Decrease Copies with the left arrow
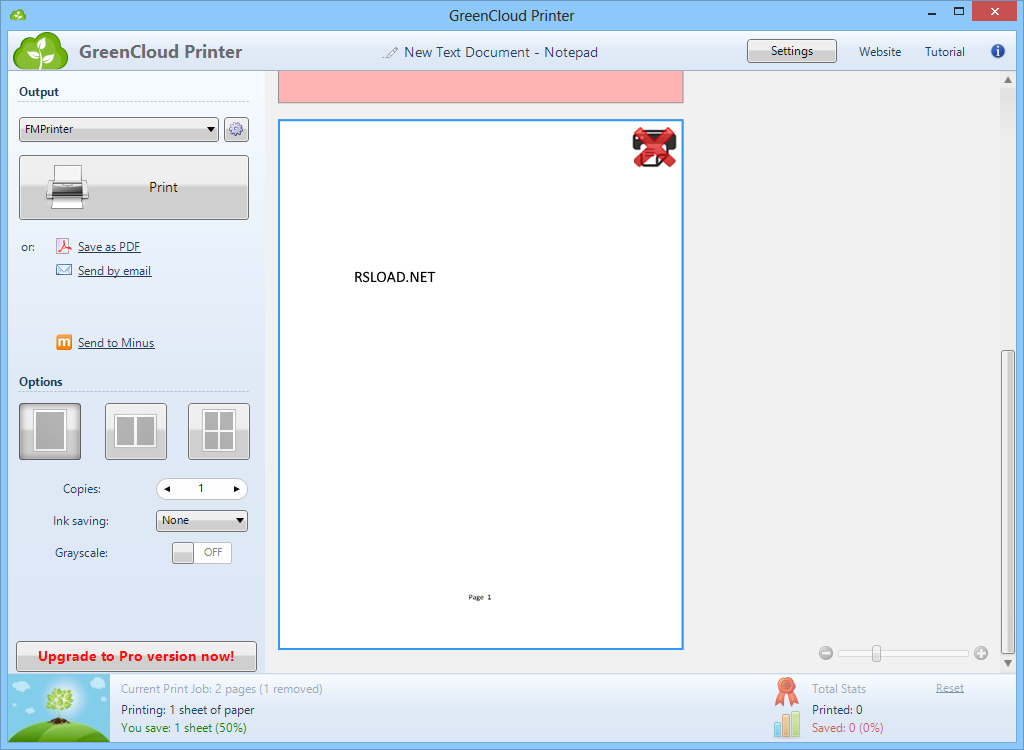 [x=167, y=489]
